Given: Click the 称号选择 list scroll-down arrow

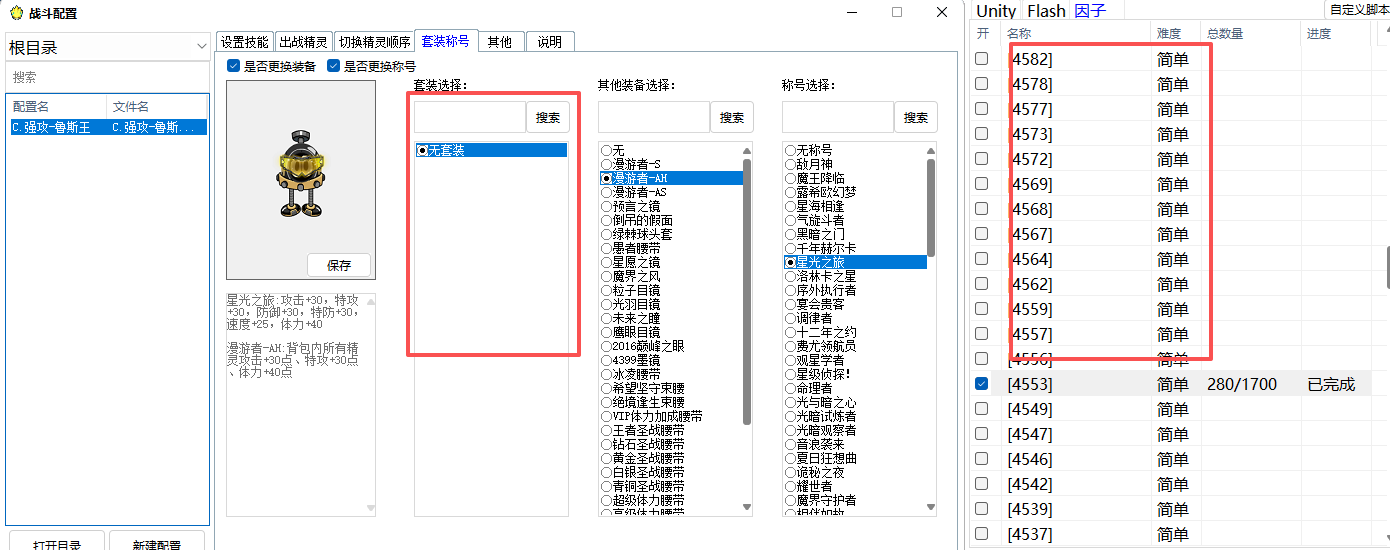Looking at the screenshot, I should click(931, 508).
